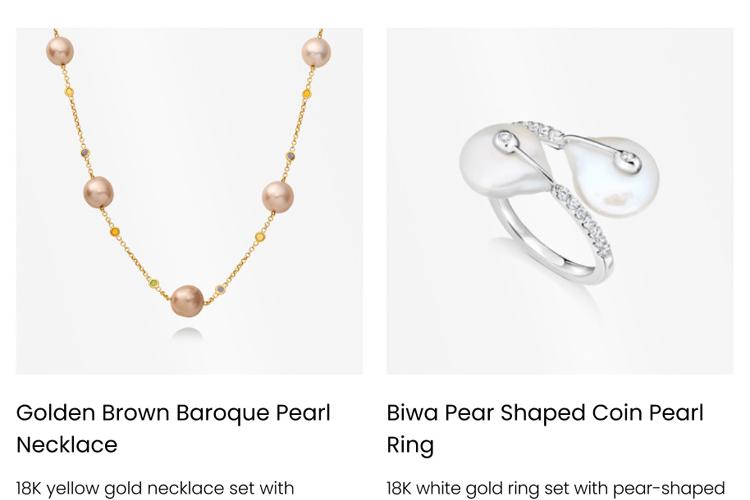This screenshot has height=500, width=750.
Task: Click the word Necklace in the product title
Action: [x=67, y=444]
